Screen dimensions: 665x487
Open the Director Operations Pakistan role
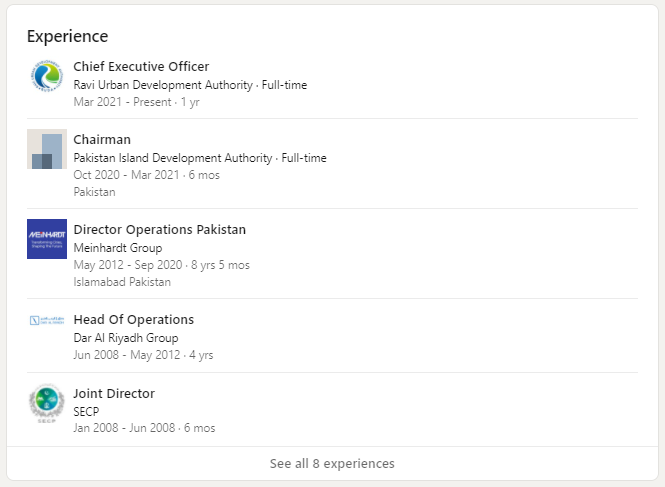coord(159,230)
